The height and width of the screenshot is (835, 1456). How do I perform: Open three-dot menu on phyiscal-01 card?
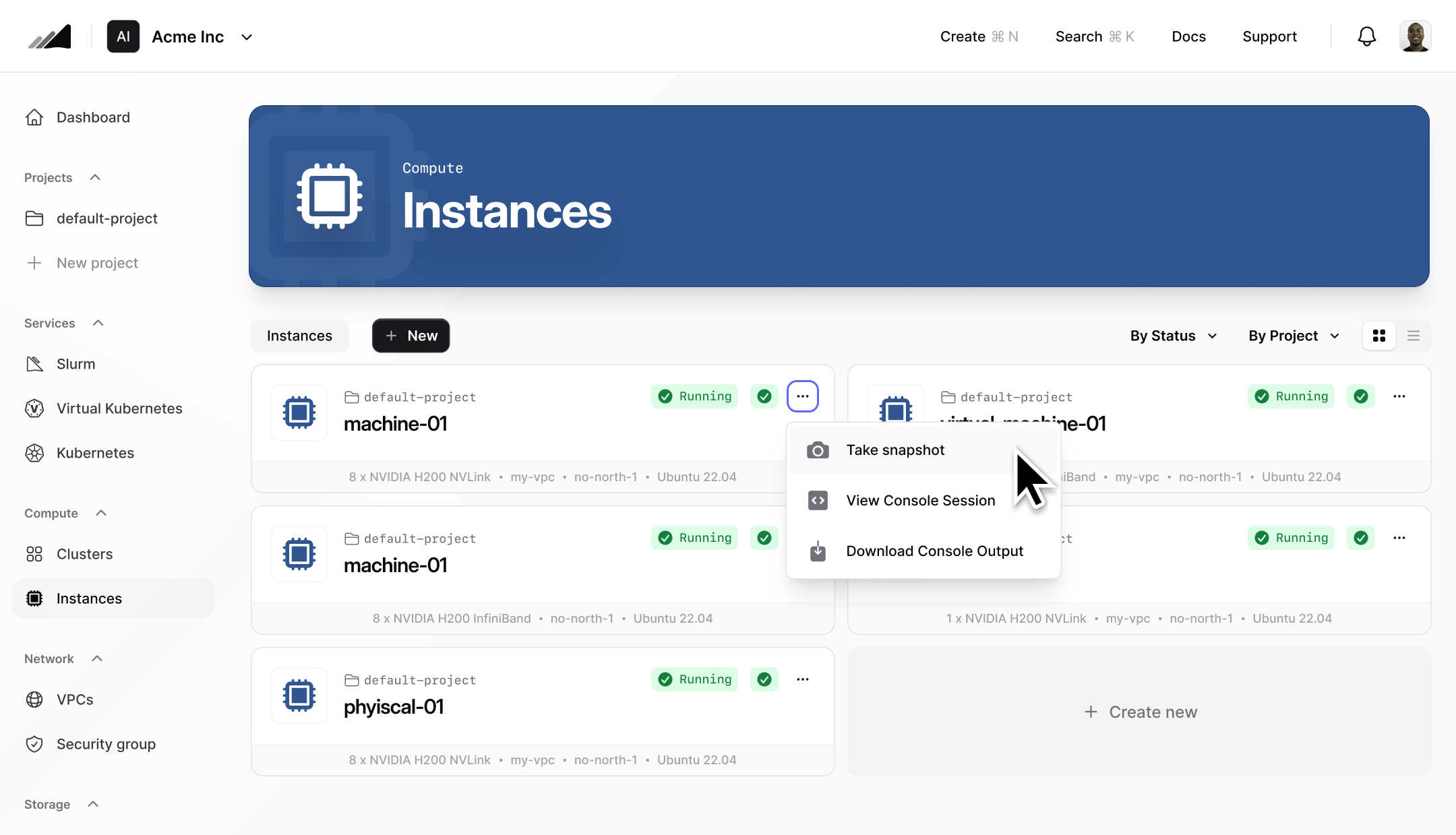[802, 679]
